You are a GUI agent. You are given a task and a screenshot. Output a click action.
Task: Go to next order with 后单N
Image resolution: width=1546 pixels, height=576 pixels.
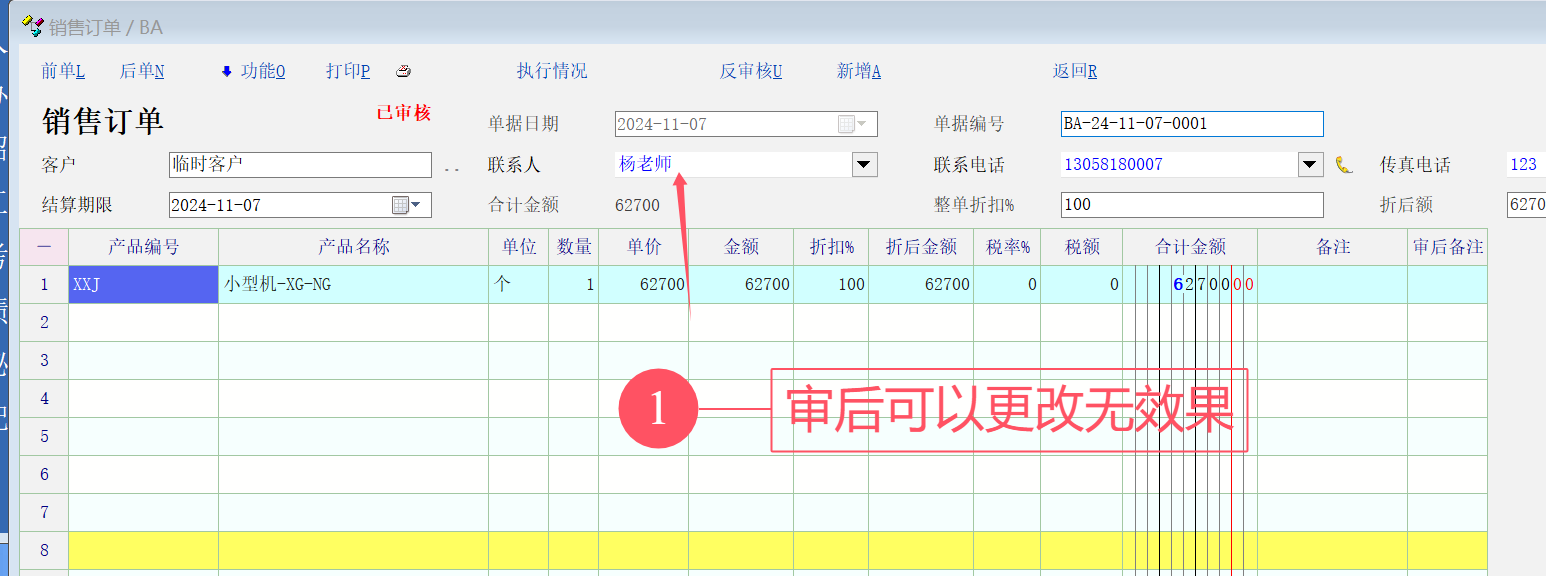(142, 71)
